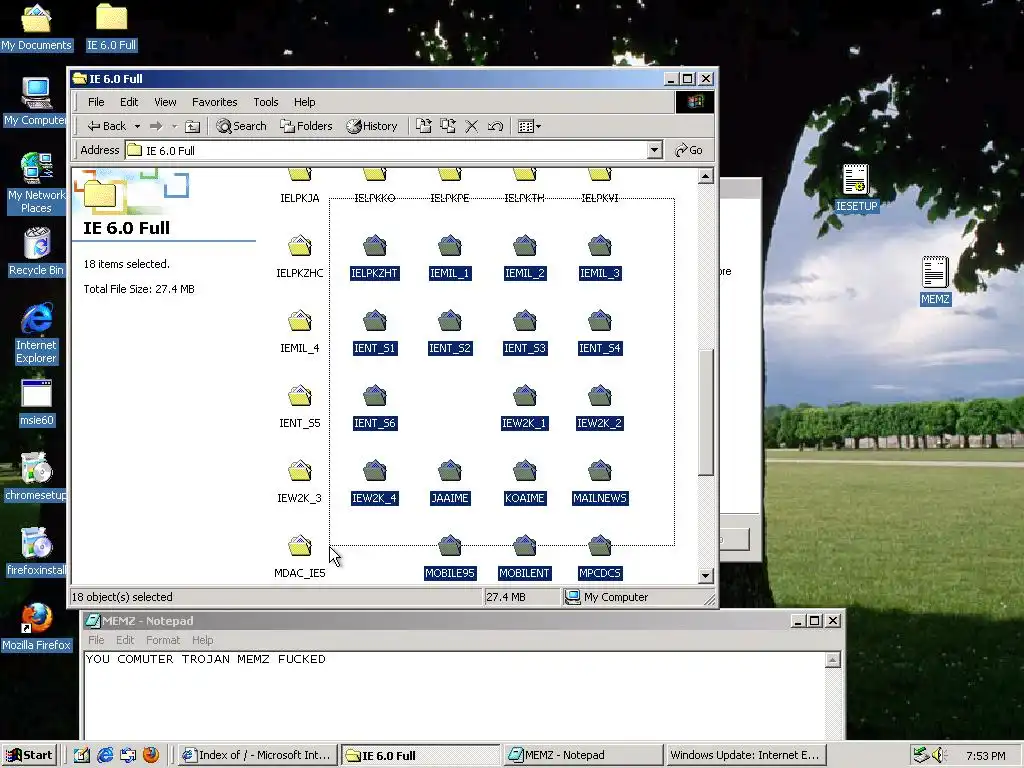Open the Back history dropdown arrow

click(x=137, y=126)
